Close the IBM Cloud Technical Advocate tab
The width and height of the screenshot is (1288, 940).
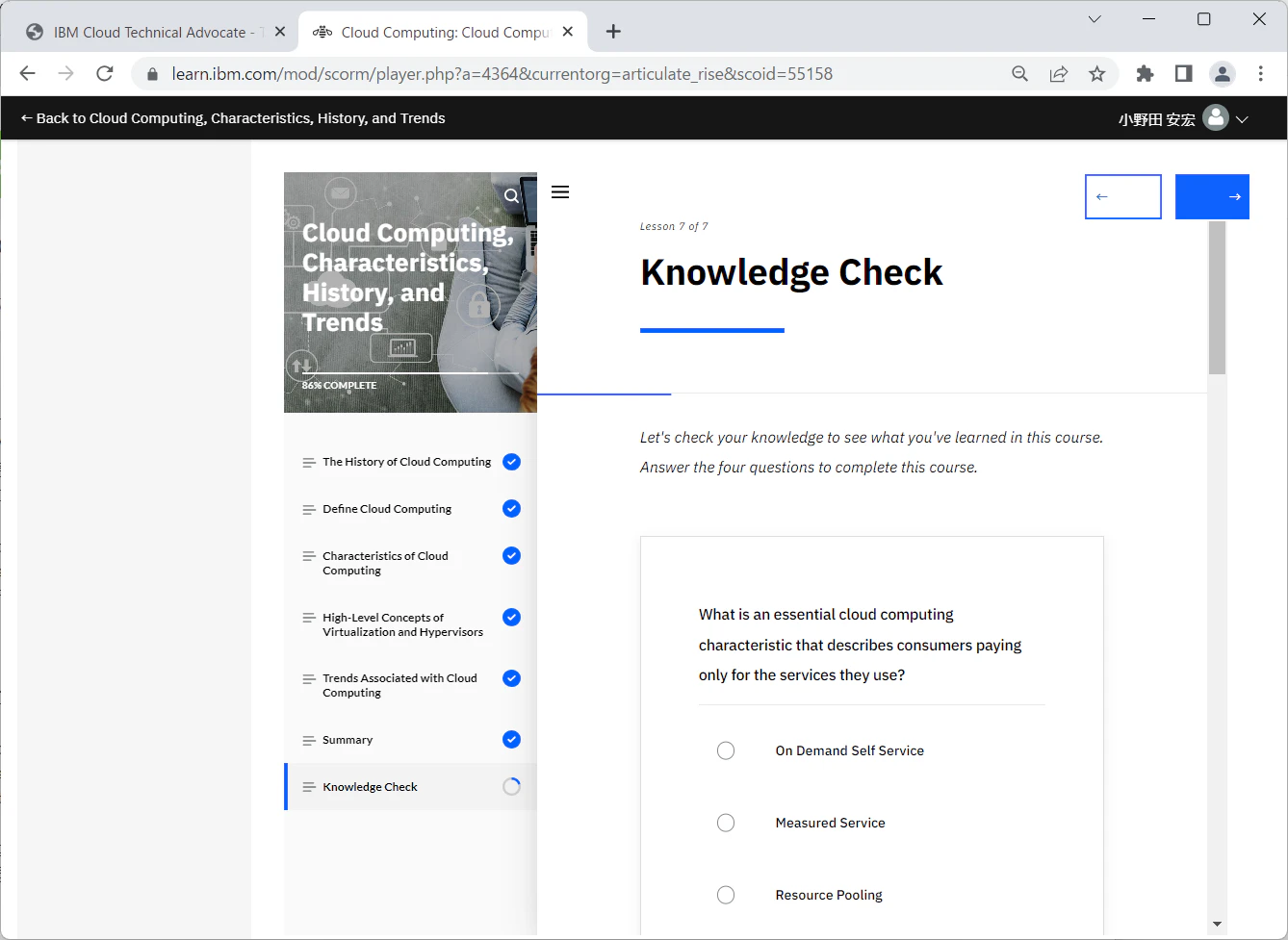pyautogui.click(x=280, y=32)
